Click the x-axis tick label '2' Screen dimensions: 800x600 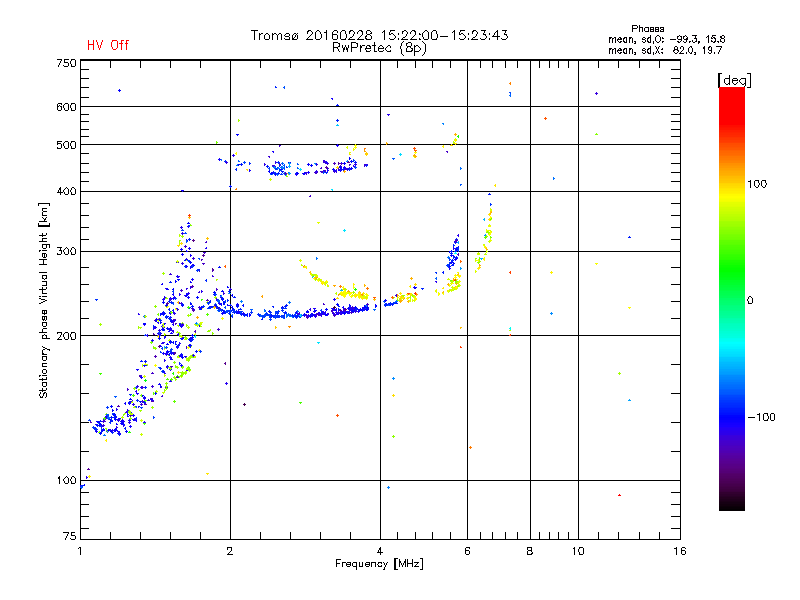tap(230, 551)
